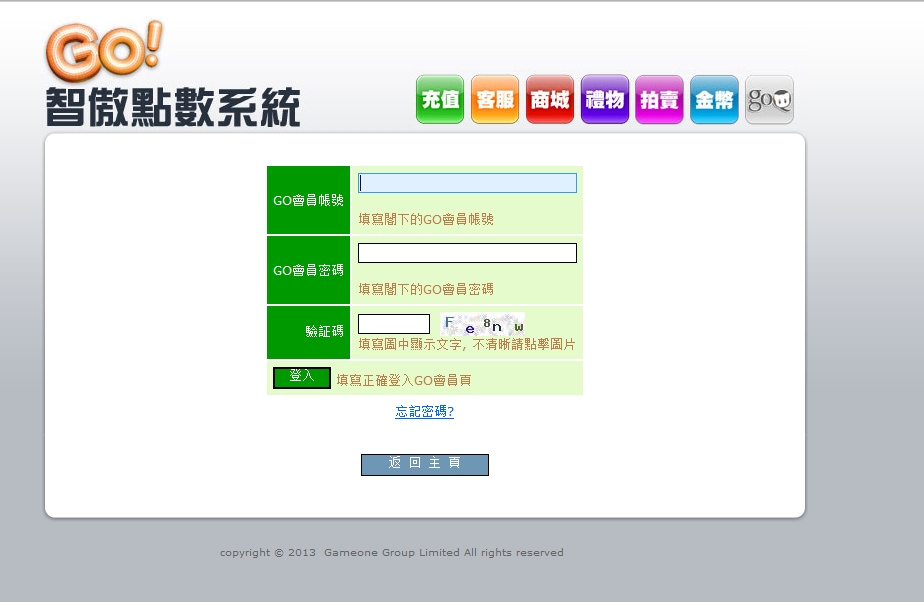Screen dimensions: 924x602
Task: Click the grey goQ icon
Action: (x=769, y=100)
